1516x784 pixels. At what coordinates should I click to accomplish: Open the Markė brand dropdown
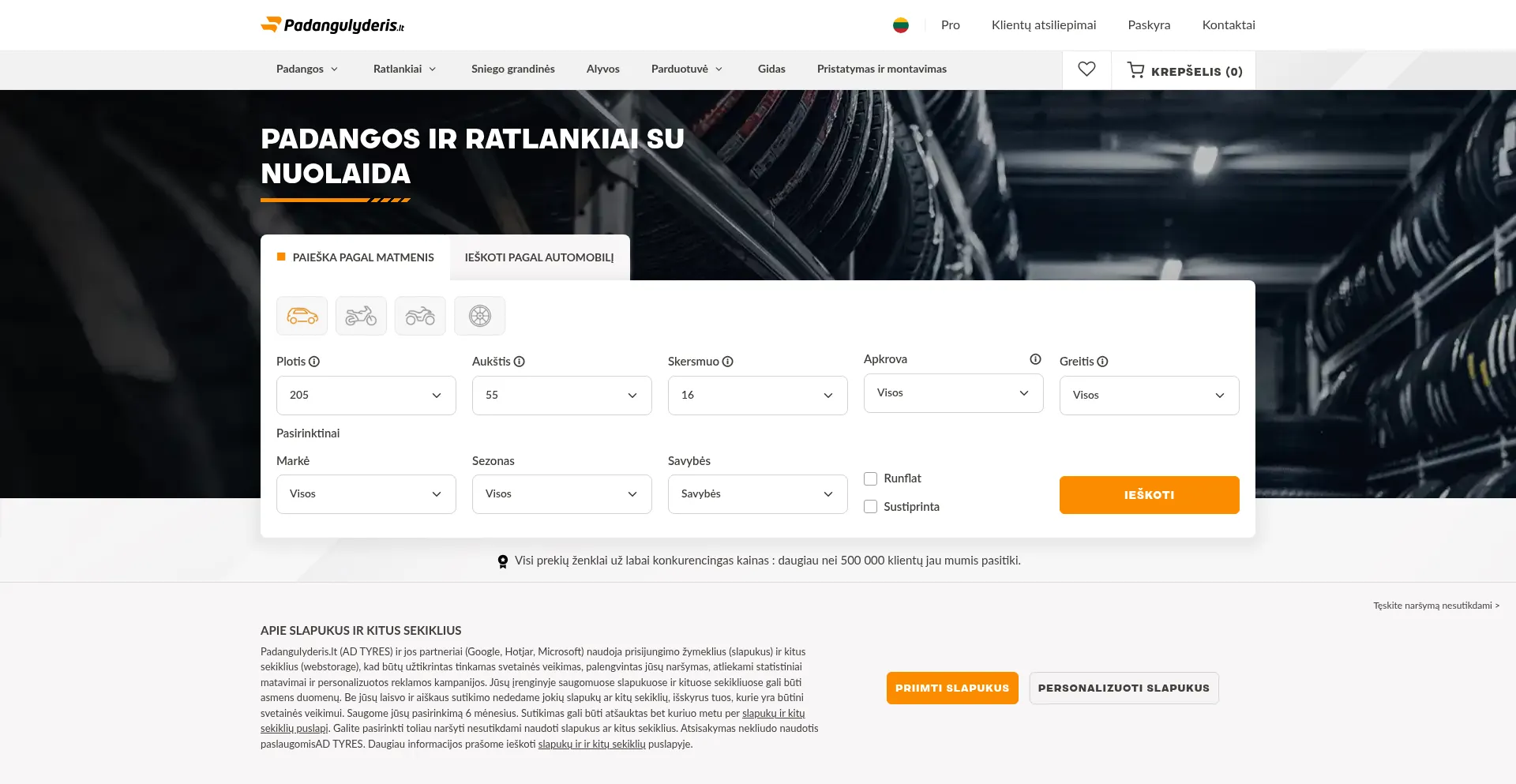(366, 494)
